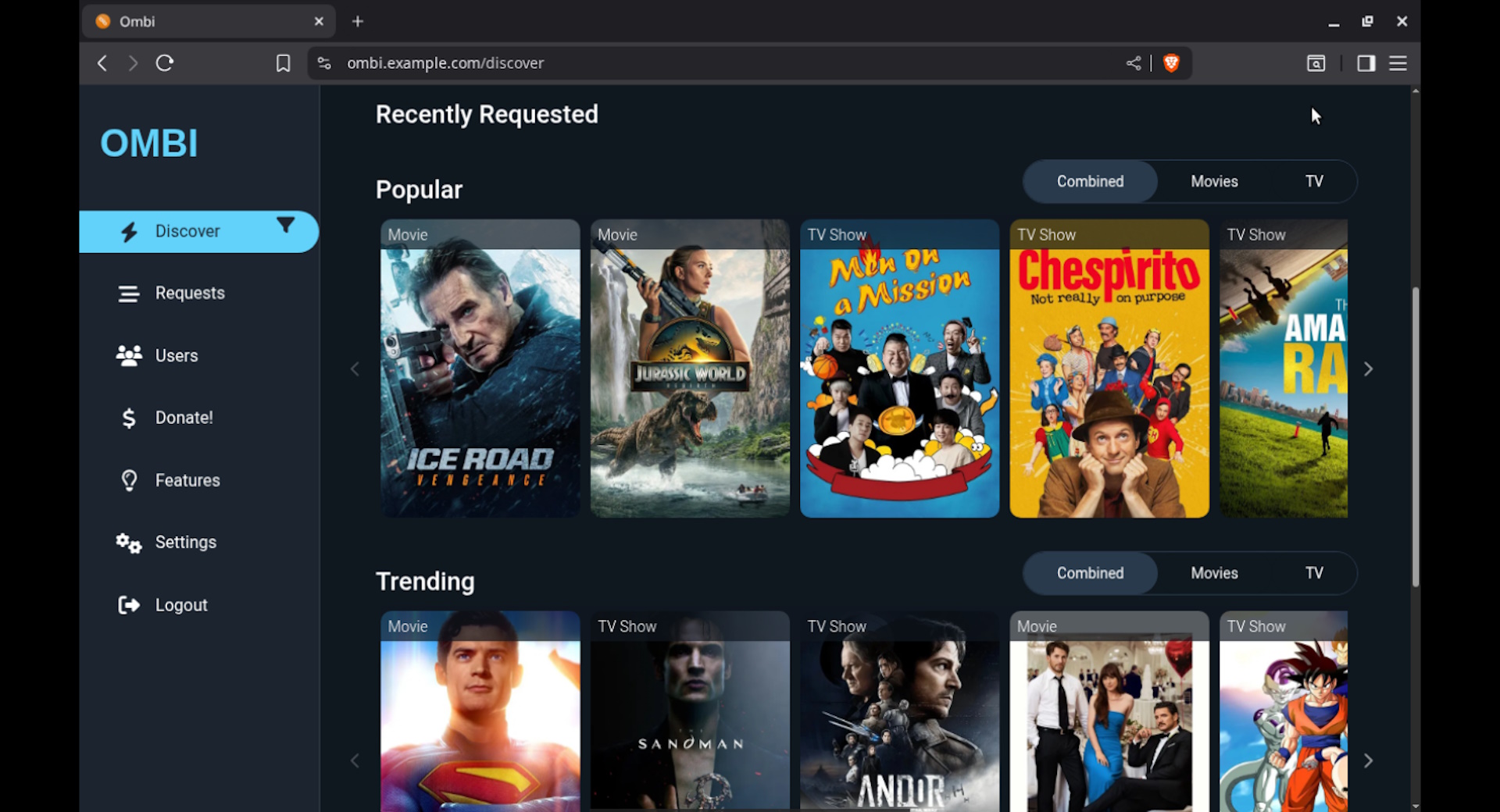This screenshot has height=812, width=1500.
Task: Open the browser hamburger menu
Action: [1398, 63]
